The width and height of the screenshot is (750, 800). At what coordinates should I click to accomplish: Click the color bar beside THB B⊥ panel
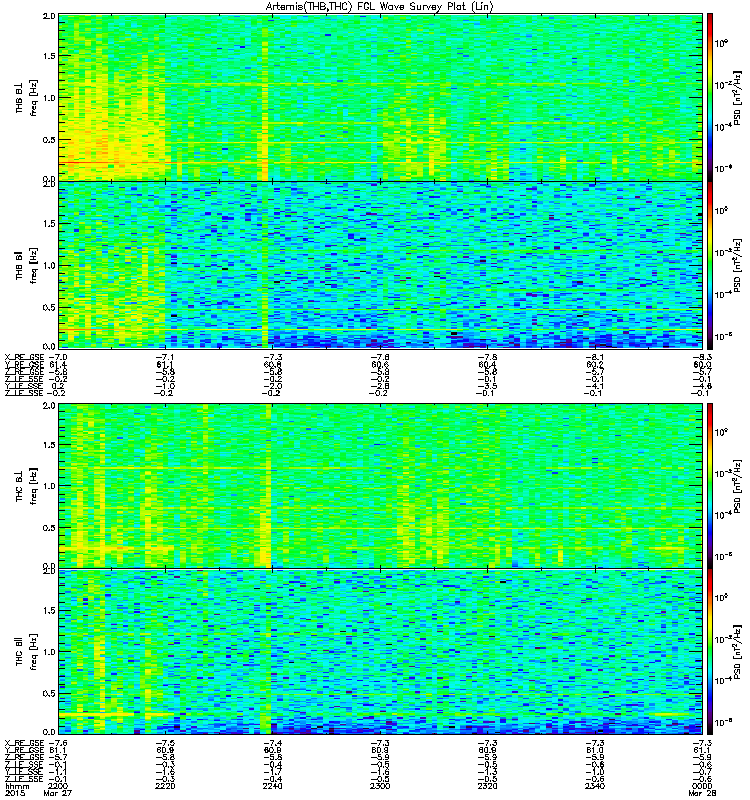pos(710,97)
